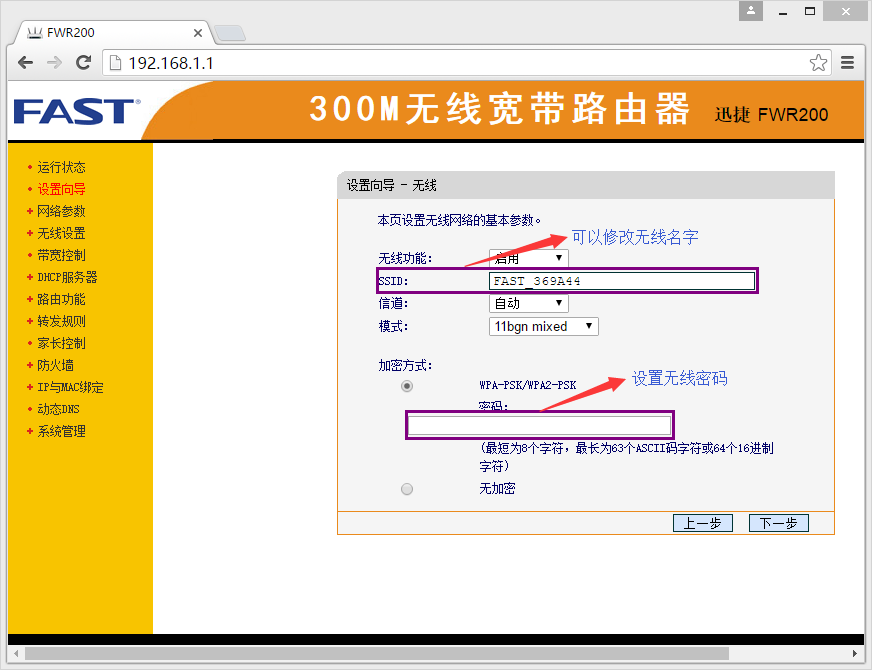Open 运行状态 in the sidebar

click(61, 167)
